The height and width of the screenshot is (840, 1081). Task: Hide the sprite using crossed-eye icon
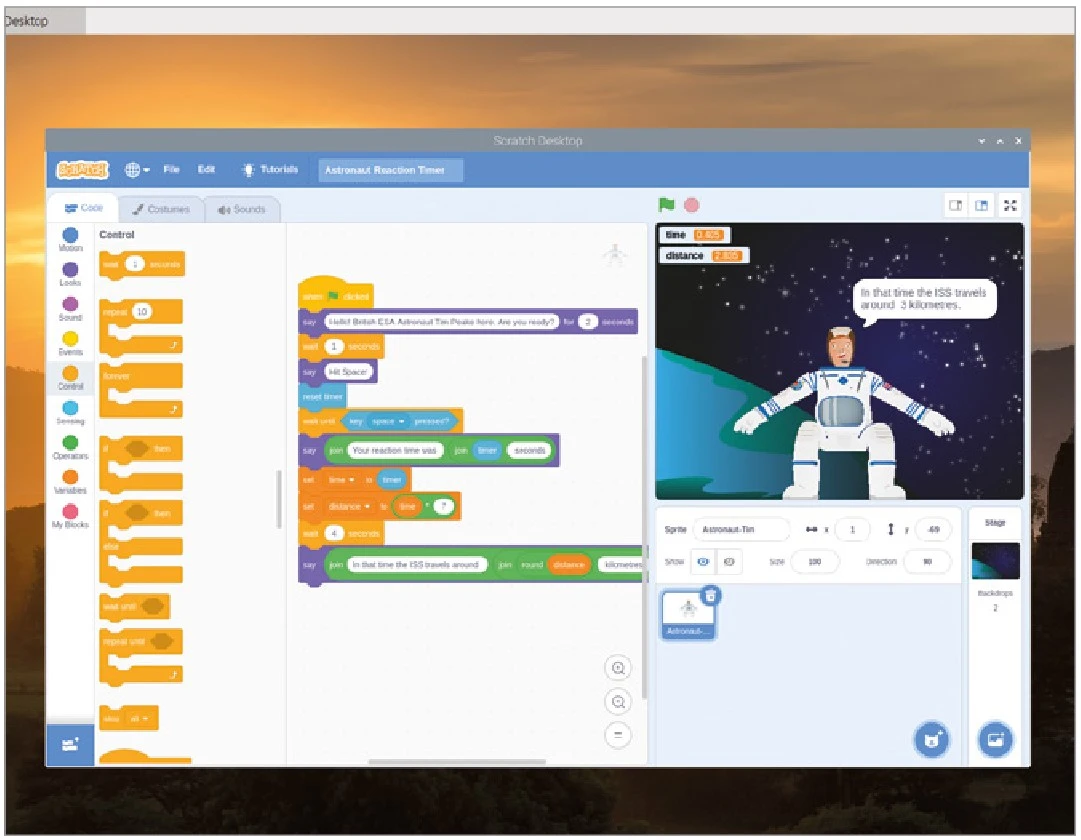[728, 562]
